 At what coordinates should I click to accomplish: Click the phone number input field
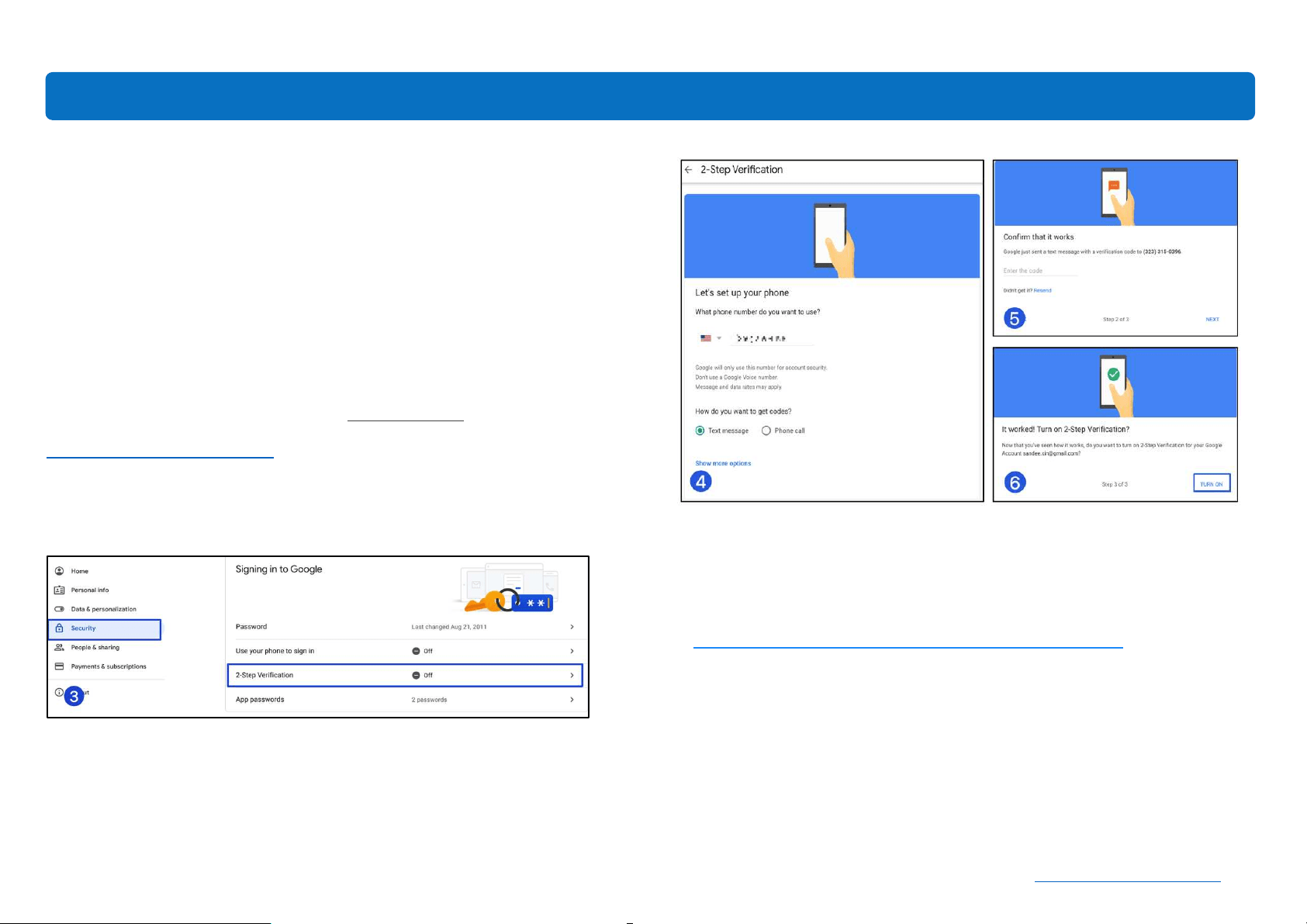(771, 339)
